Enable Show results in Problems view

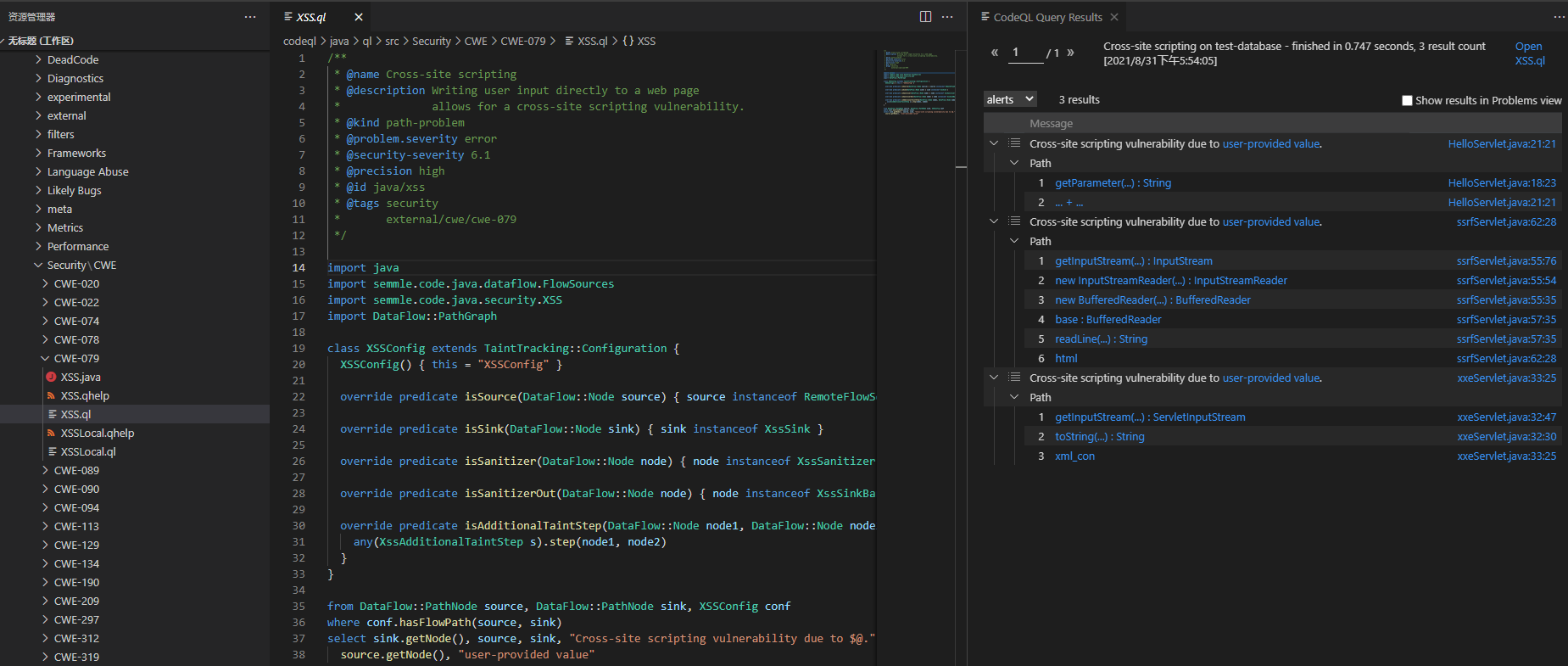pyautogui.click(x=1407, y=100)
